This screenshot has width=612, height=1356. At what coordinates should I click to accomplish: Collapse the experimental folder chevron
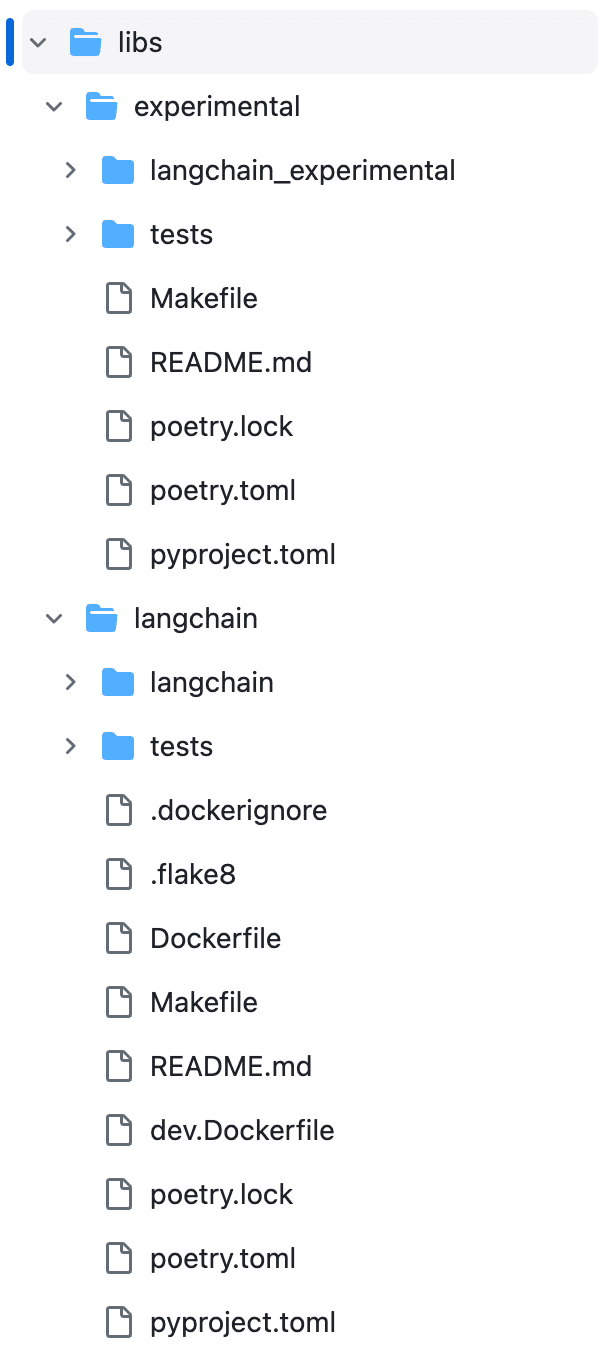54,106
